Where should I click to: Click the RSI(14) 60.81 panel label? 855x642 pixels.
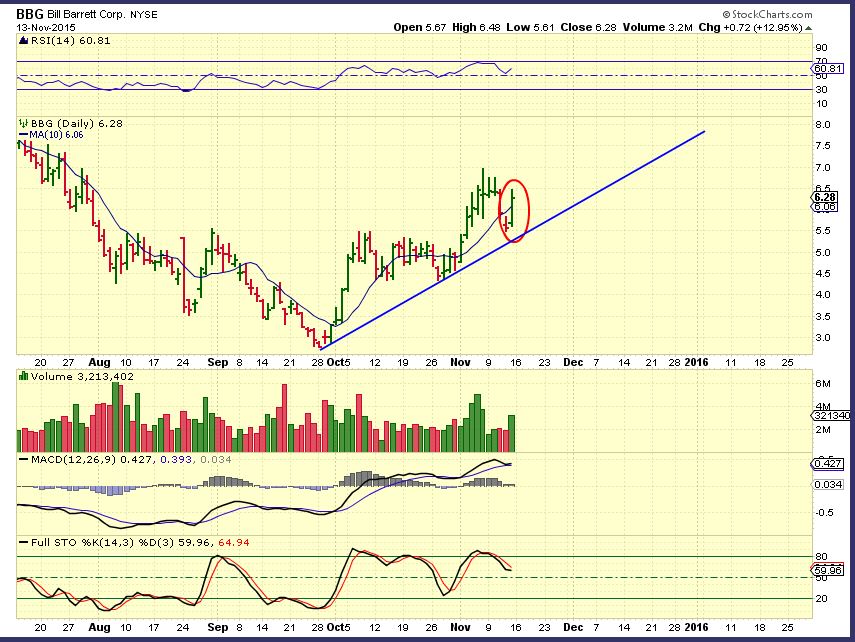pos(70,41)
